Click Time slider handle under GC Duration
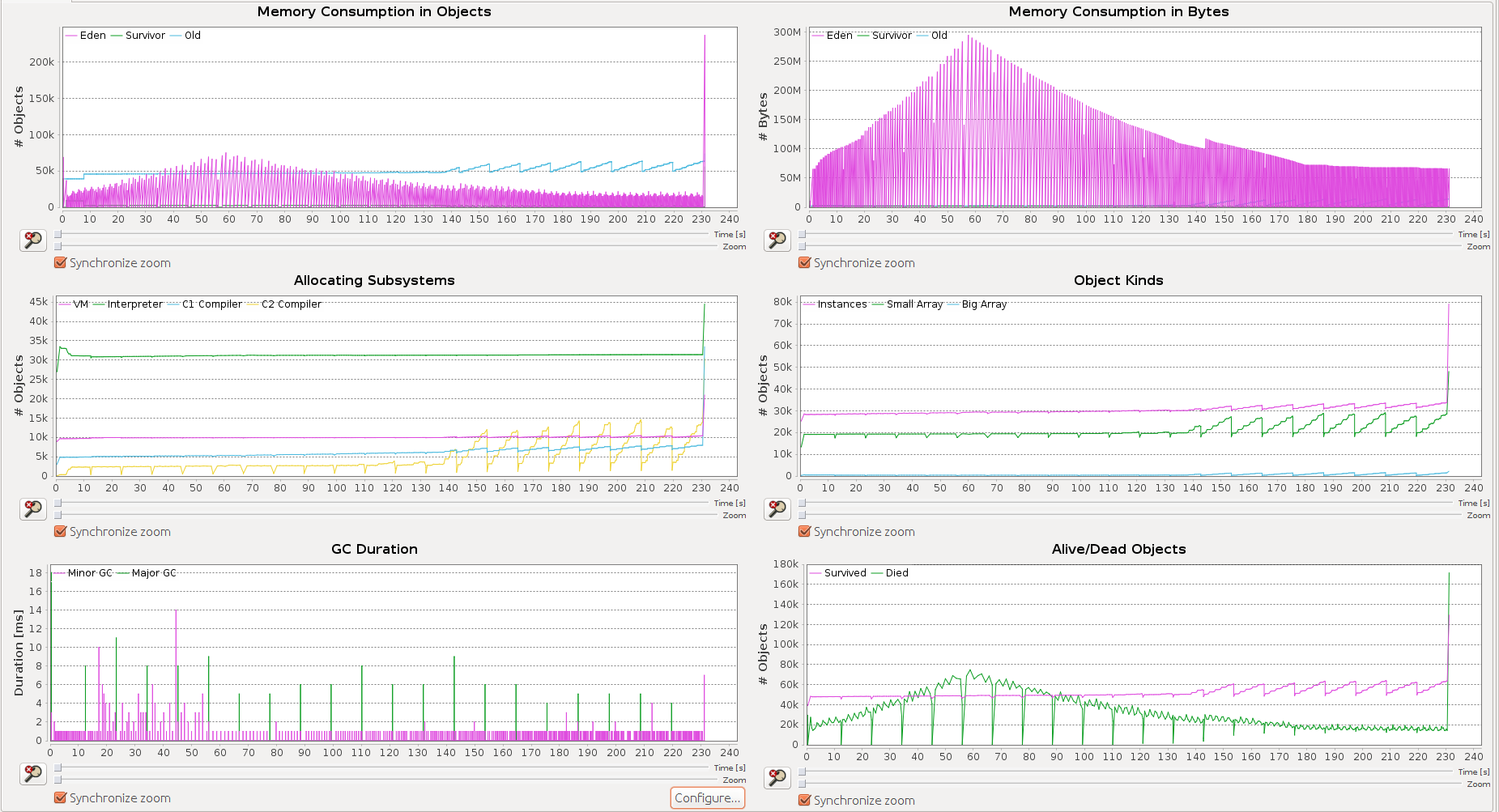This screenshot has height=812, width=1499. coord(57,768)
